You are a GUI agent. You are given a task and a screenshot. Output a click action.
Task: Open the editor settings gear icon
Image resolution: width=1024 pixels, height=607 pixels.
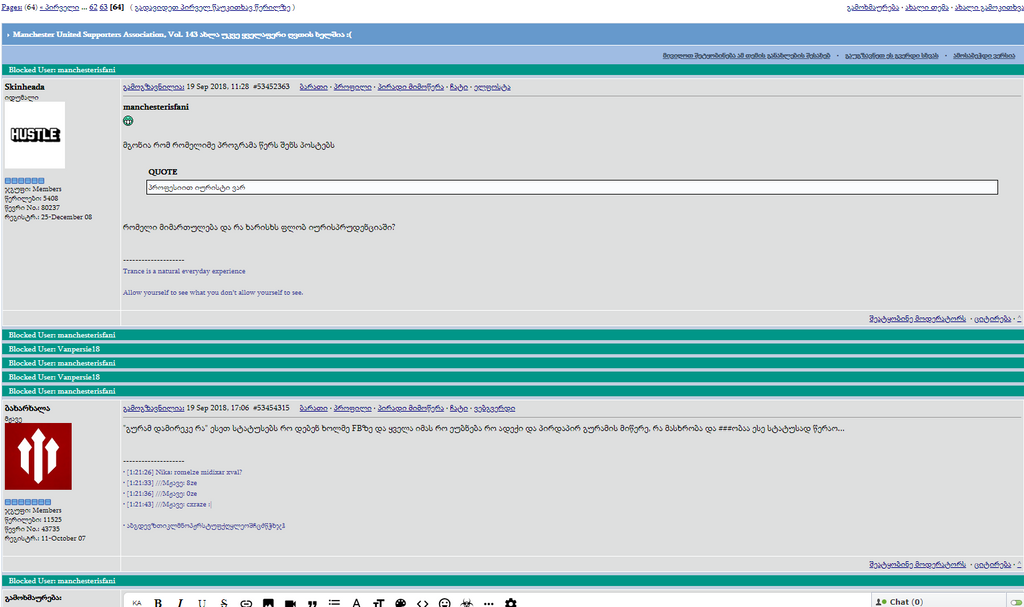pyautogui.click(x=511, y=602)
